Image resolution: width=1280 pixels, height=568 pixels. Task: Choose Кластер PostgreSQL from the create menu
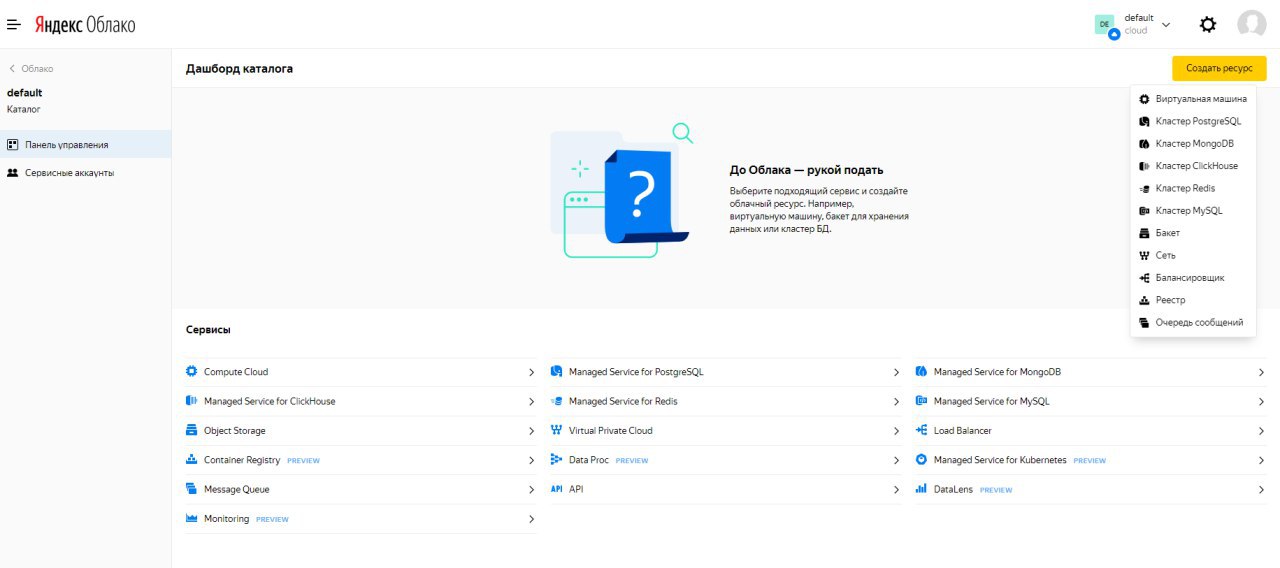1193,121
